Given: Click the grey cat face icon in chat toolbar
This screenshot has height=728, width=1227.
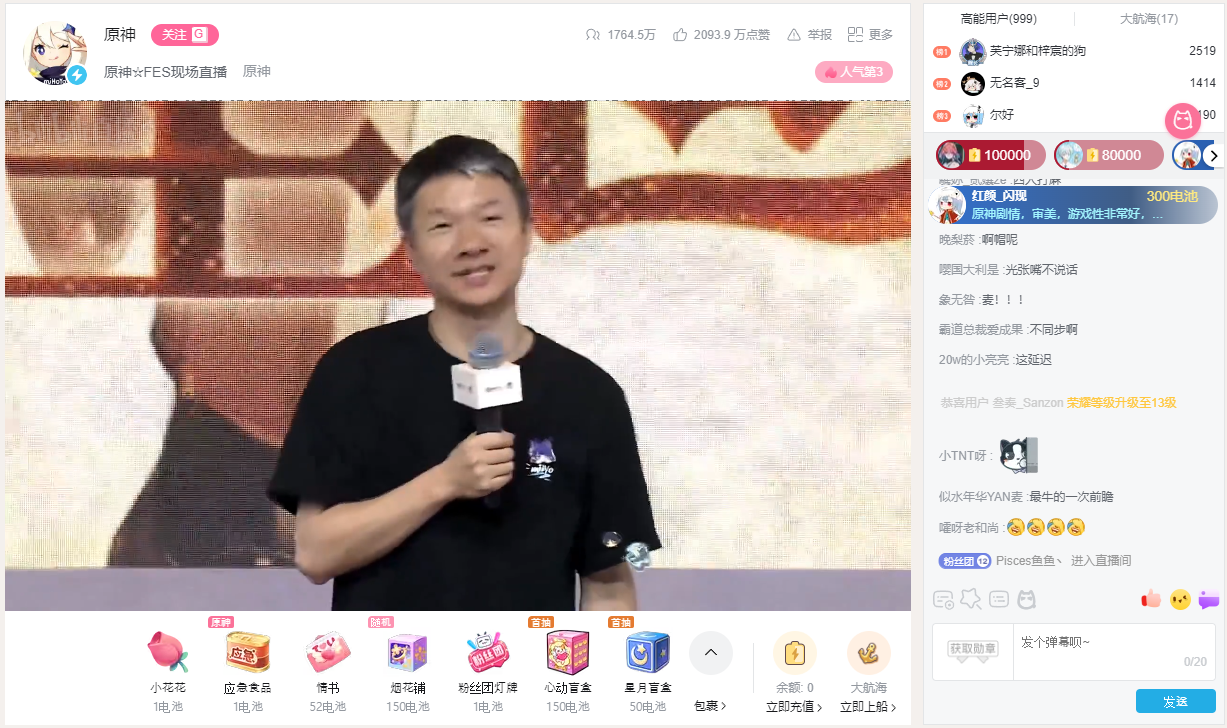Looking at the screenshot, I should tap(1026, 599).
